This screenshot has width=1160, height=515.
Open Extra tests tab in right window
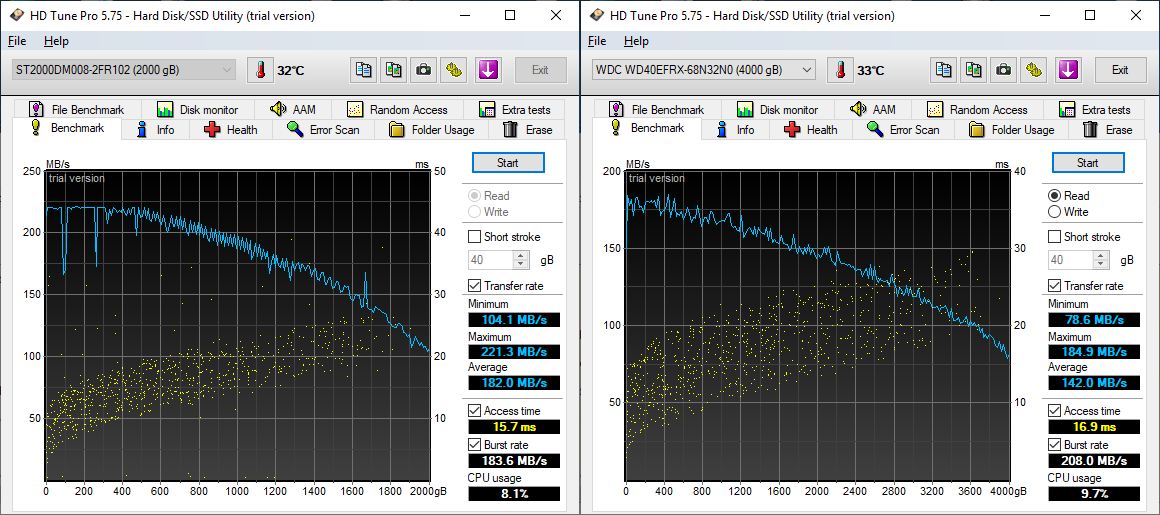1094,110
